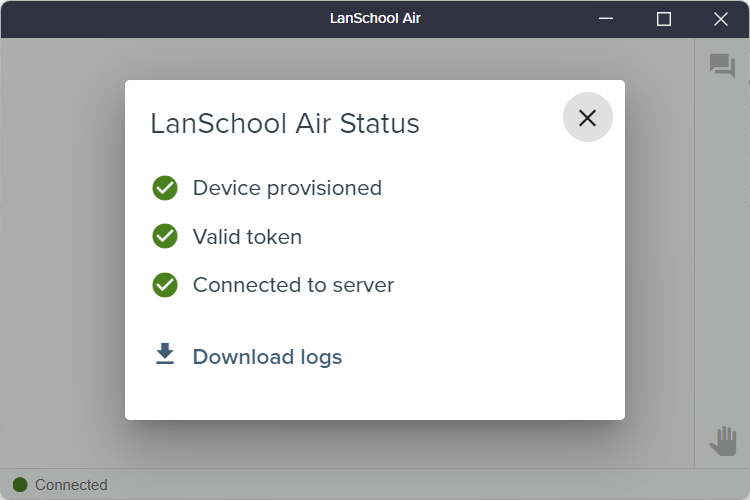Select the Valid token text
Screen dimensions: 750x500
click(x=247, y=237)
